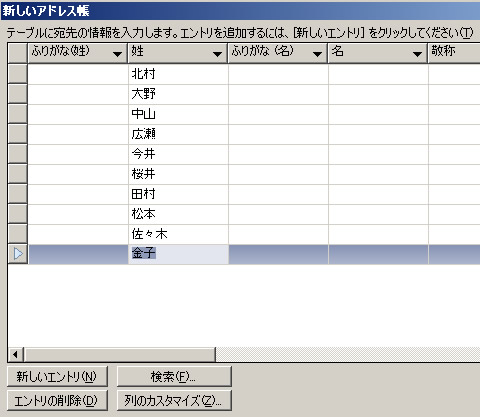Click the top-left select-all corner cell

click(18, 53)
